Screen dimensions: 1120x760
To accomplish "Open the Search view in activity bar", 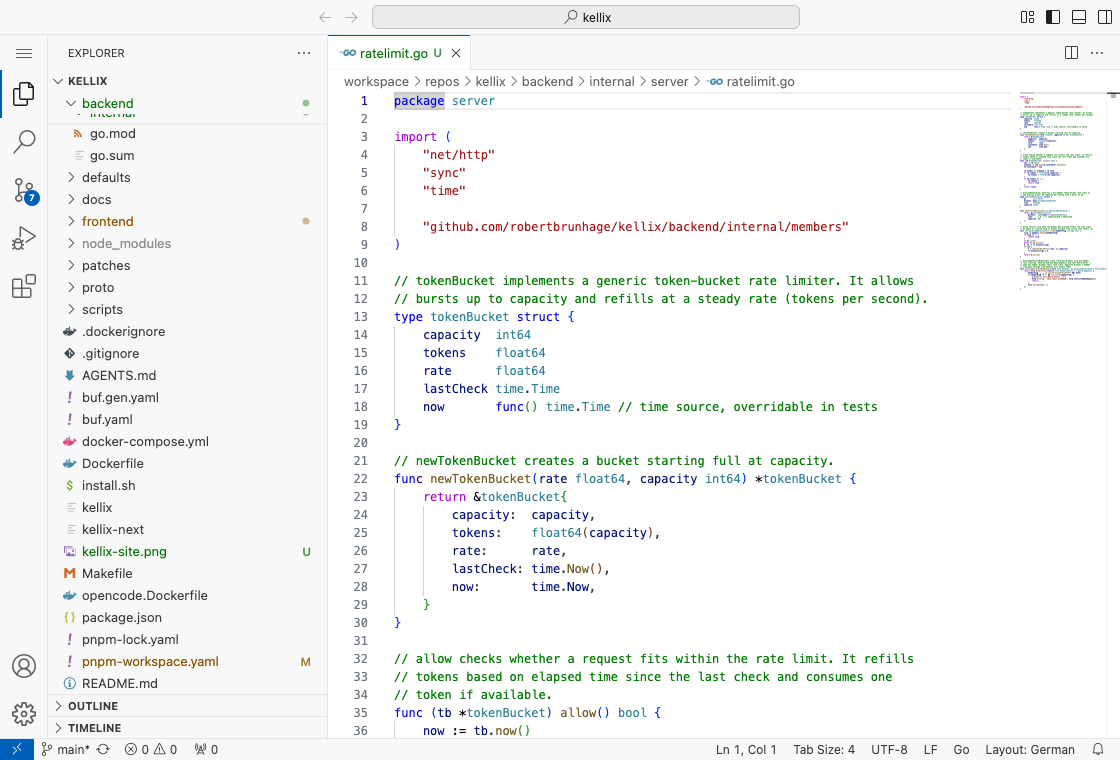I will 24,141.
